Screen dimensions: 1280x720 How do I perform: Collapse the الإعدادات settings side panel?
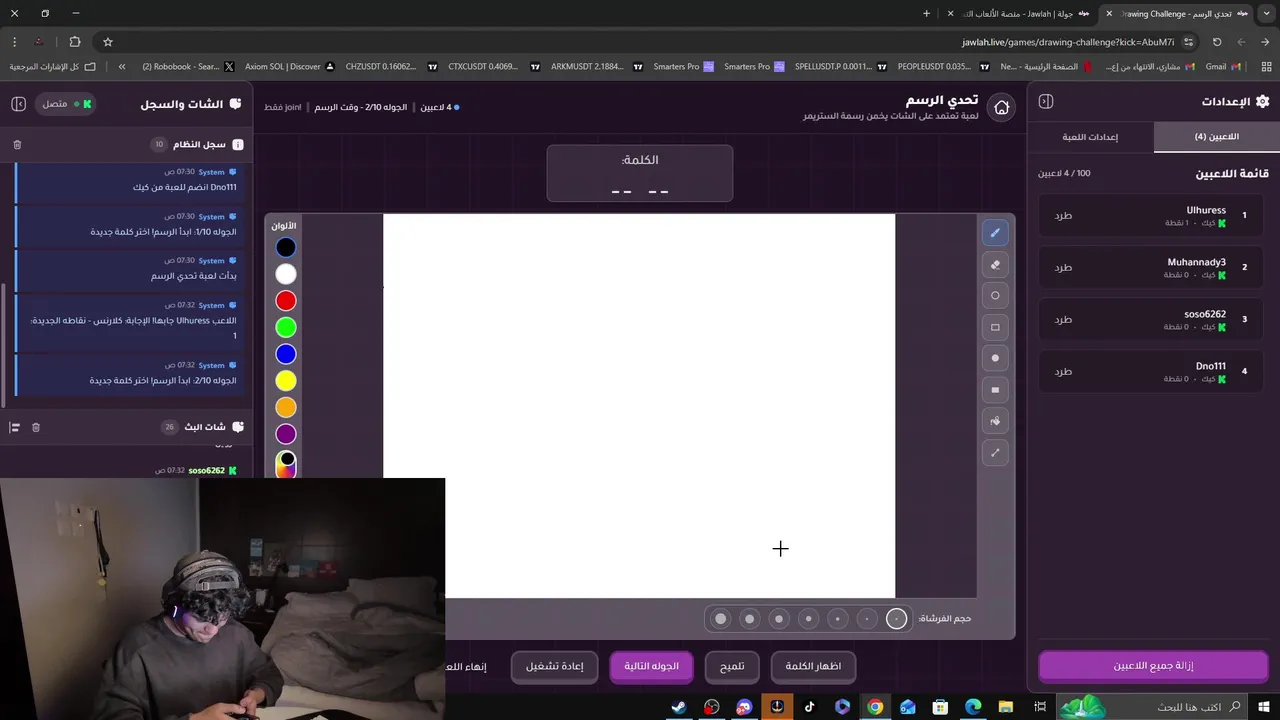[x=1046, y=101]
